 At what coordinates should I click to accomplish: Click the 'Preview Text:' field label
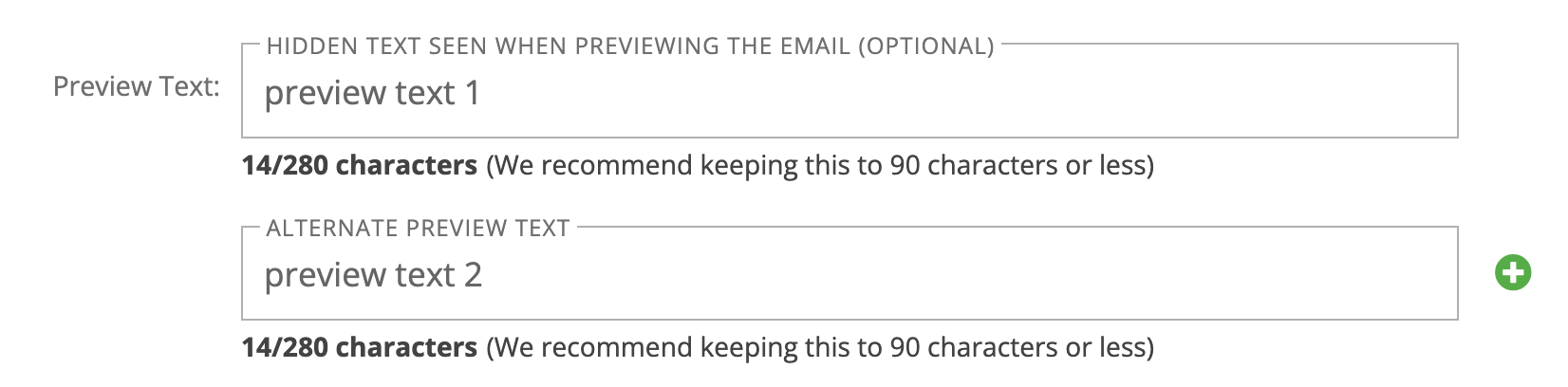(x=137, y=86)
